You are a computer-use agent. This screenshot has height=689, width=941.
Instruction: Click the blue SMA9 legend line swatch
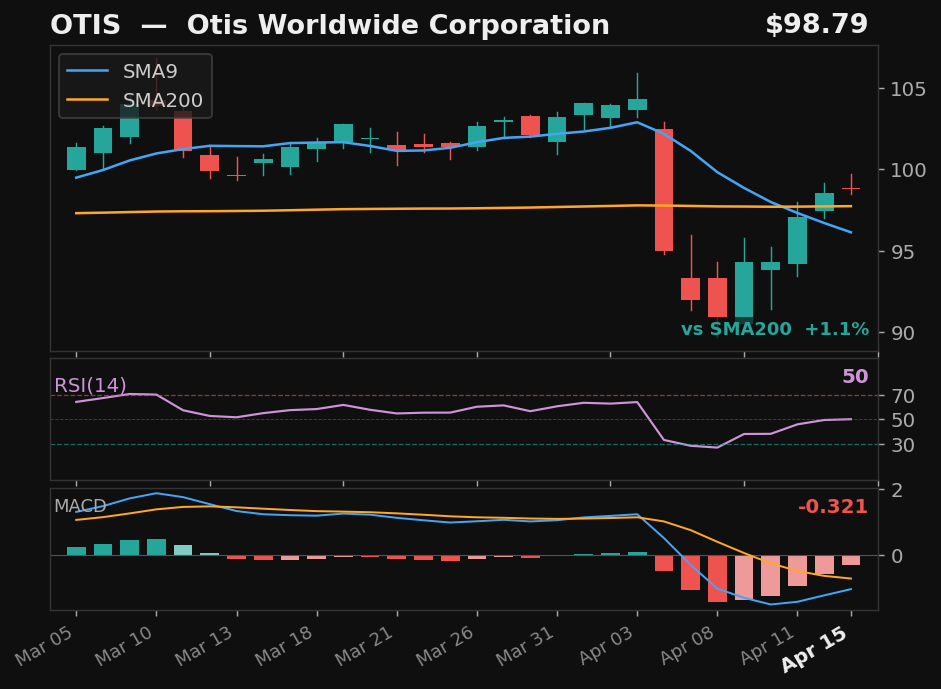(88, 71)
